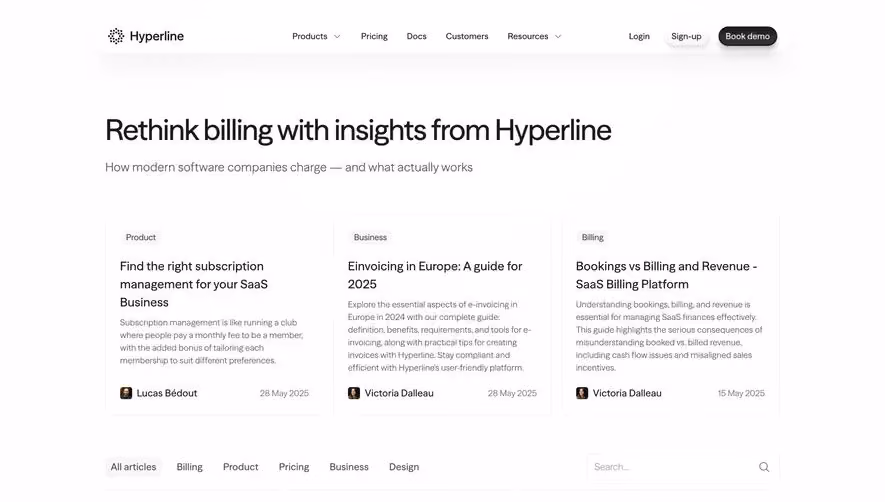Click Victoria Dalleau name on Einvoicing card
Screen dimensions: 885x502
tap(399, 393)
